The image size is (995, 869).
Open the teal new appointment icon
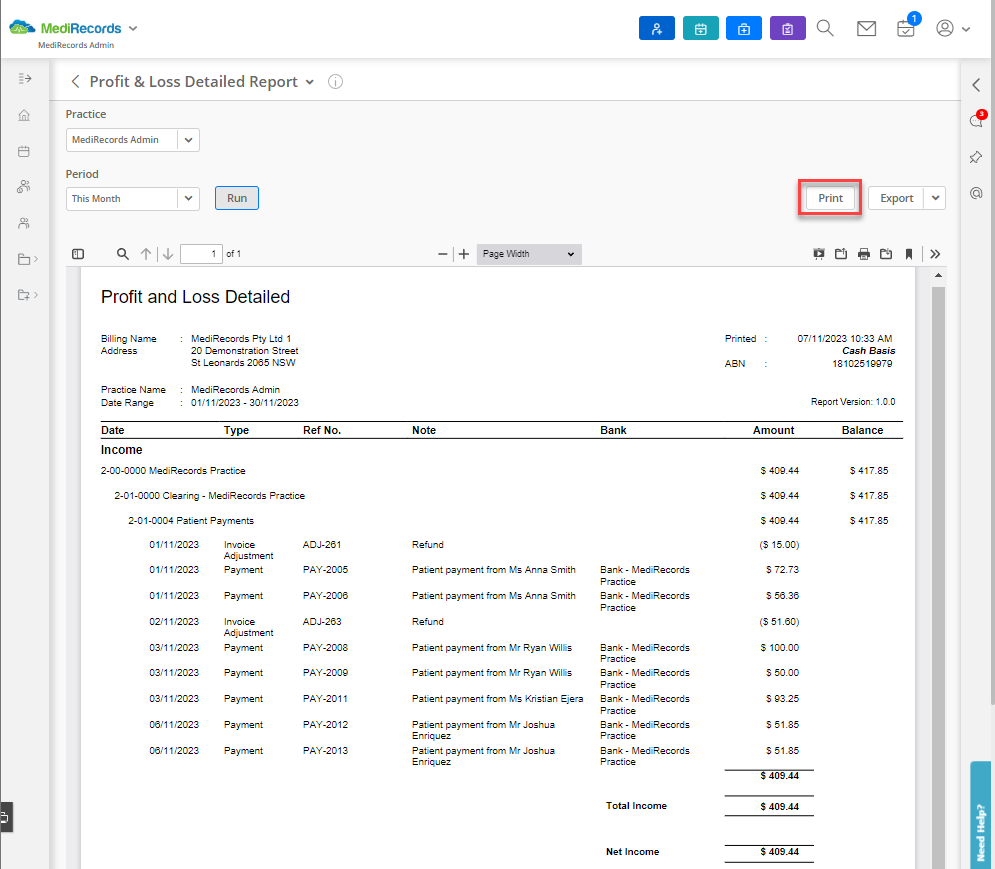click(701, 29)
